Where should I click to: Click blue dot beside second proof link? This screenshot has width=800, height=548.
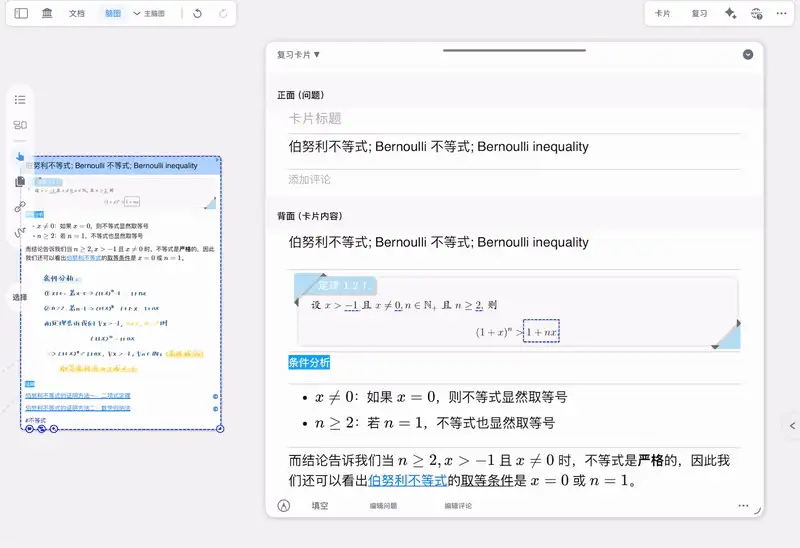pyautogui.click(x=215, y=409)
